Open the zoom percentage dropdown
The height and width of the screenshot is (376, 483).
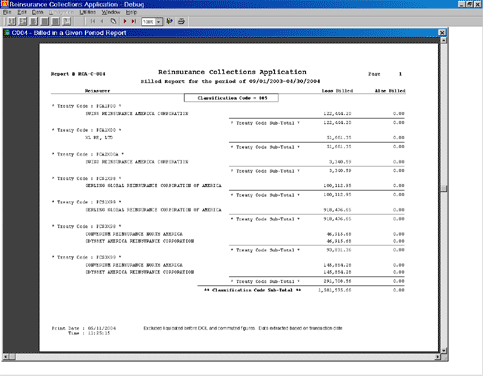[x=159, y=22]
